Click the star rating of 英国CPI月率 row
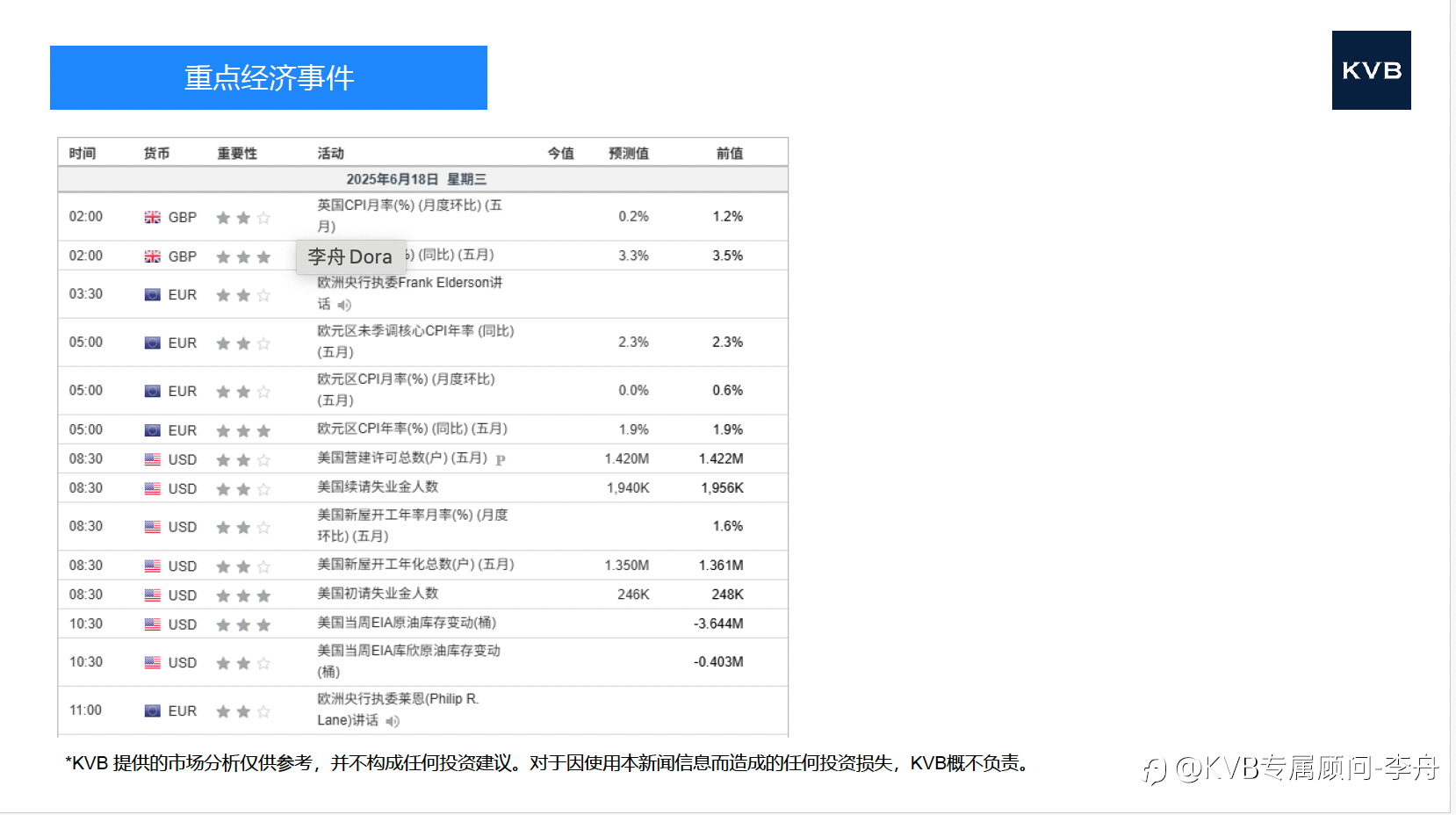The image size is (1456, 815). [243, 217]
